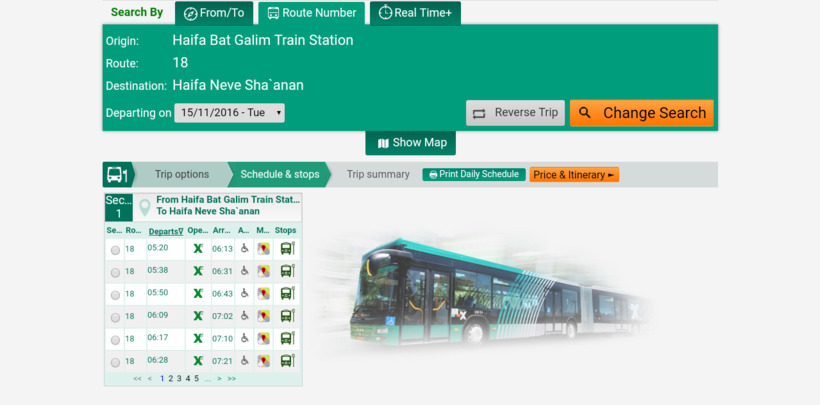Click the wheelchair accessibility icon for 05:20 trip

pyautogui.click(x=244, y=249)
